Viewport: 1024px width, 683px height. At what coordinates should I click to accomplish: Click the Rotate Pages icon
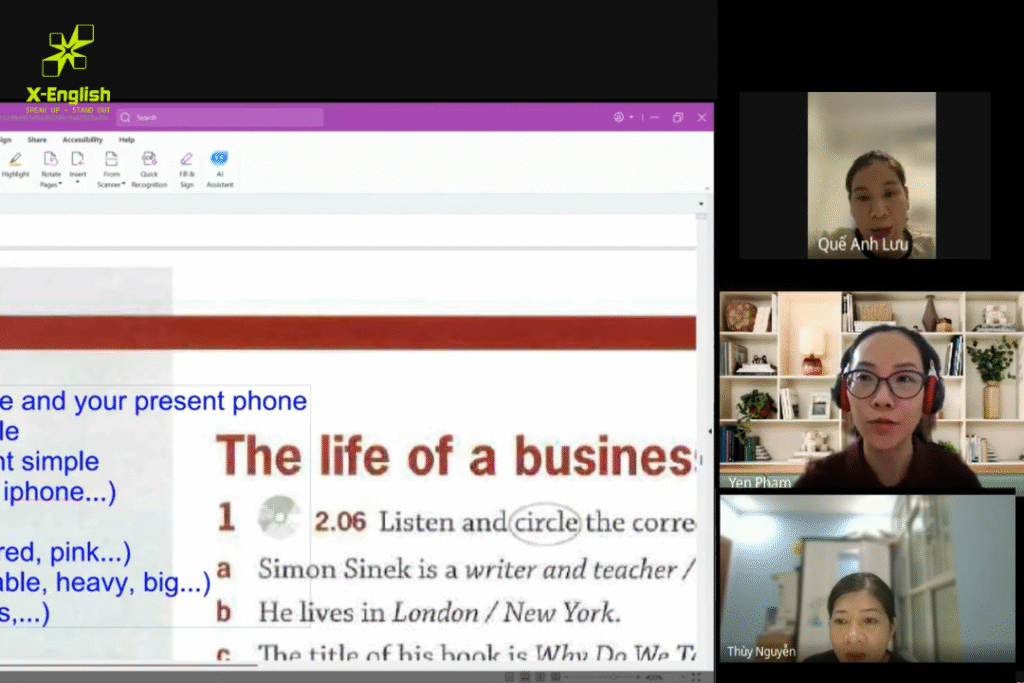tap(50, 159)
